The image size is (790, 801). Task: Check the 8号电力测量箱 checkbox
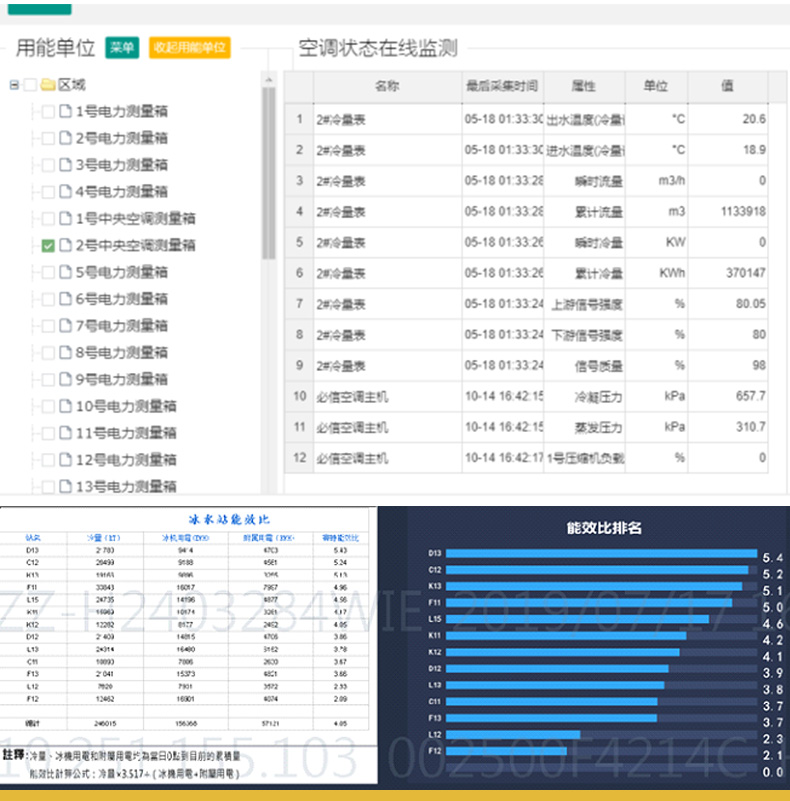click(x=48, y=352)
